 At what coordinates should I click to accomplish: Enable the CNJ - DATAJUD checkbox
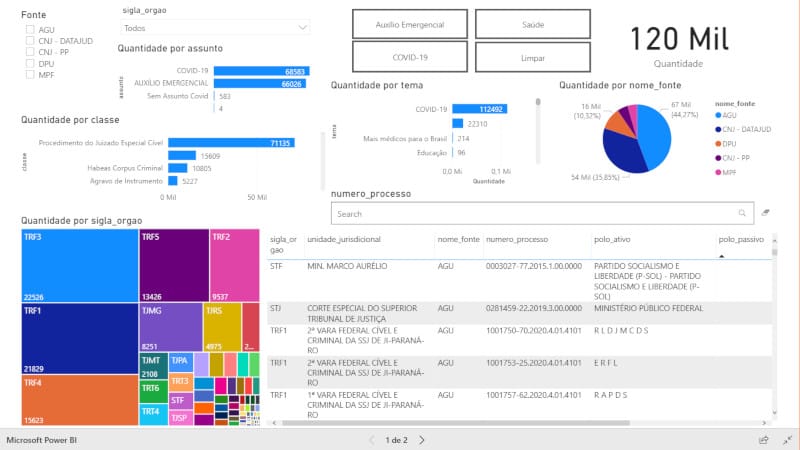click(x=31, y=41)
